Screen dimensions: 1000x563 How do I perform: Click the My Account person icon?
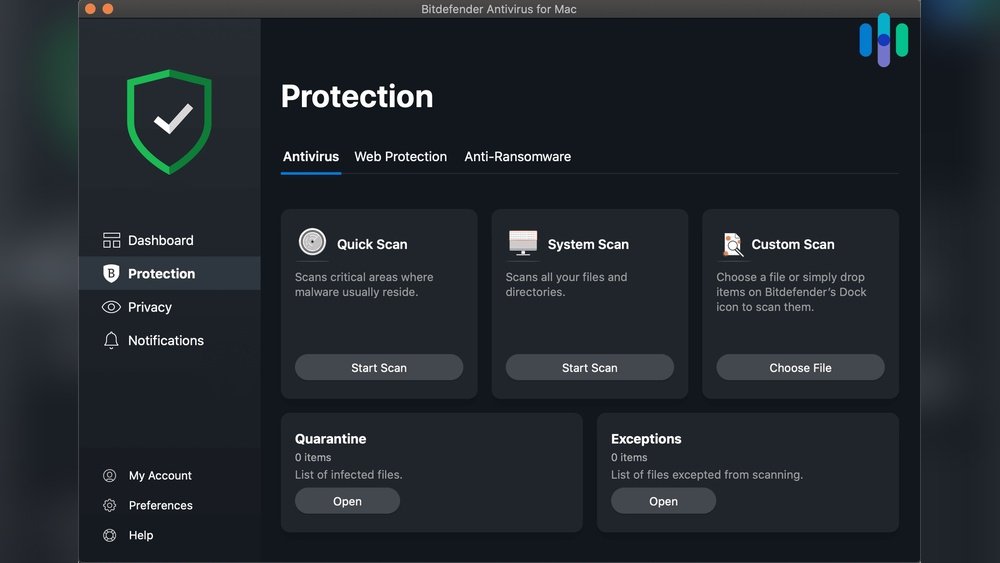110,476
